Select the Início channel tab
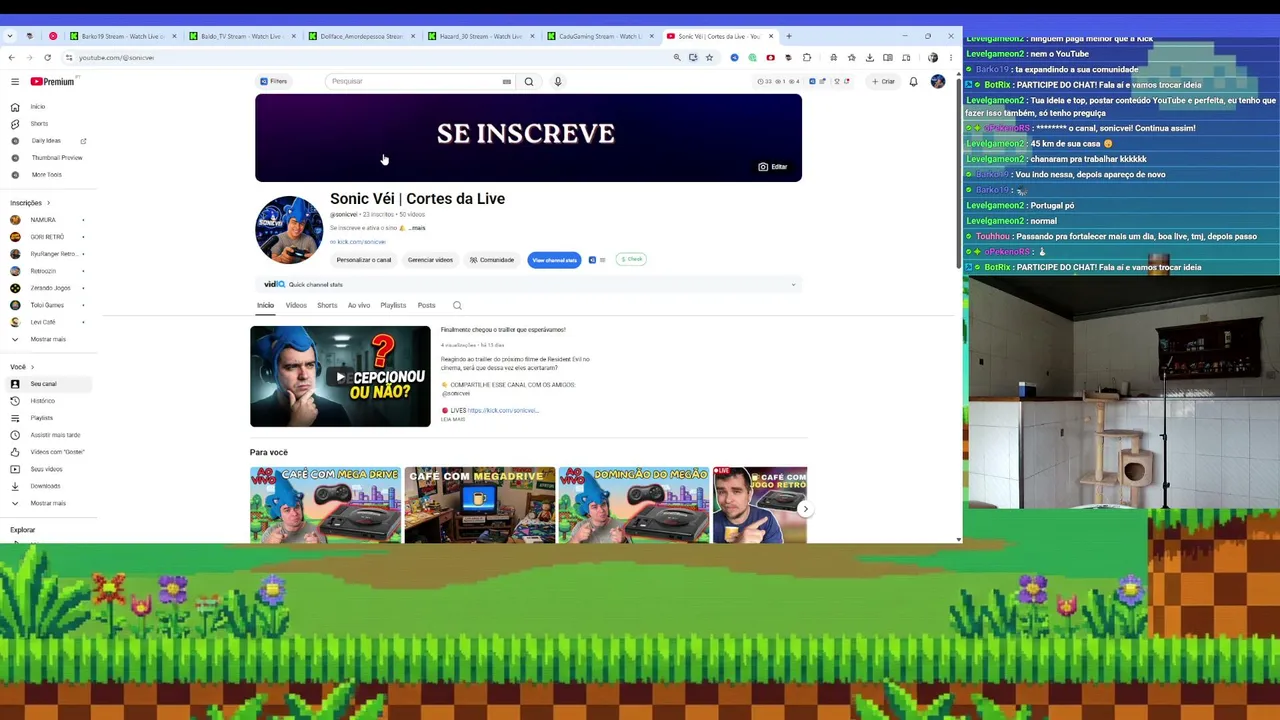The width and height of the screenshot is (1280, 720). (x=265, y=305)
